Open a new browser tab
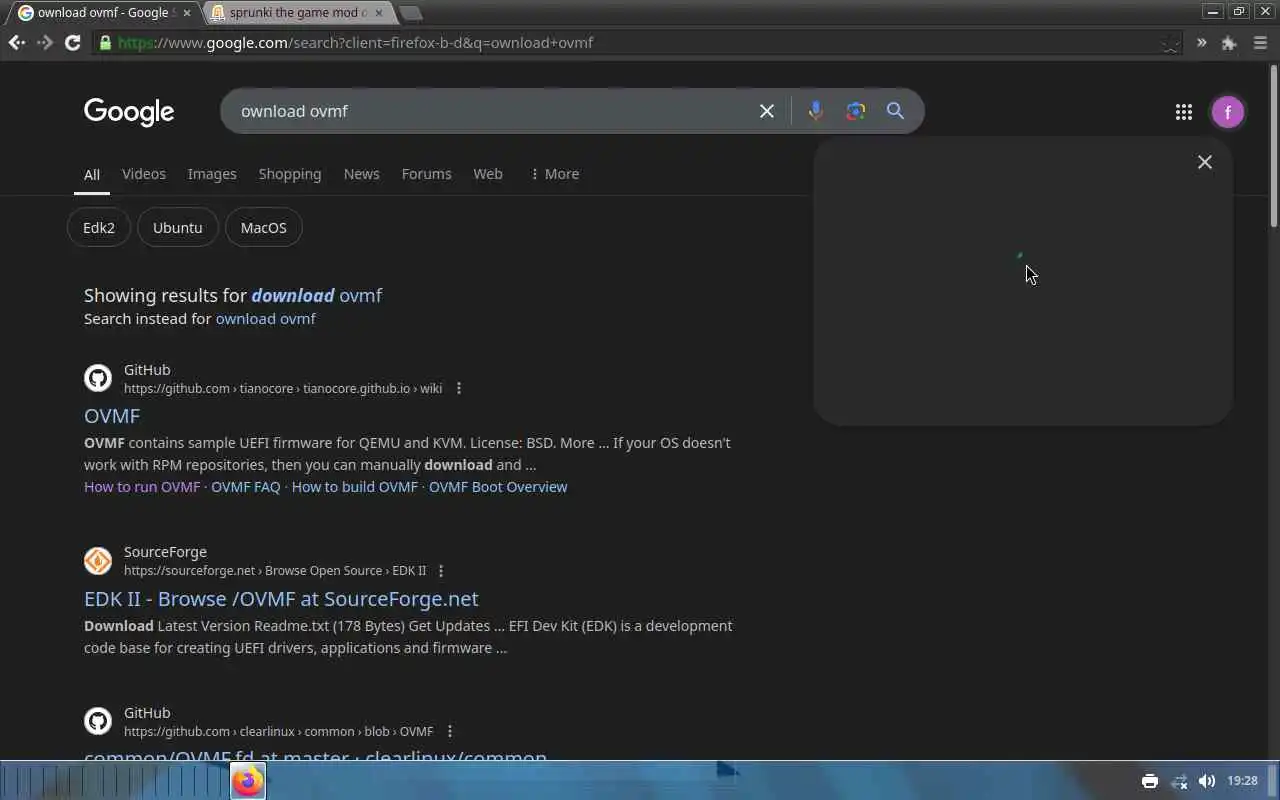Image resolution: width=1280 pixels, height=800 pixels. tap(410, 13)
